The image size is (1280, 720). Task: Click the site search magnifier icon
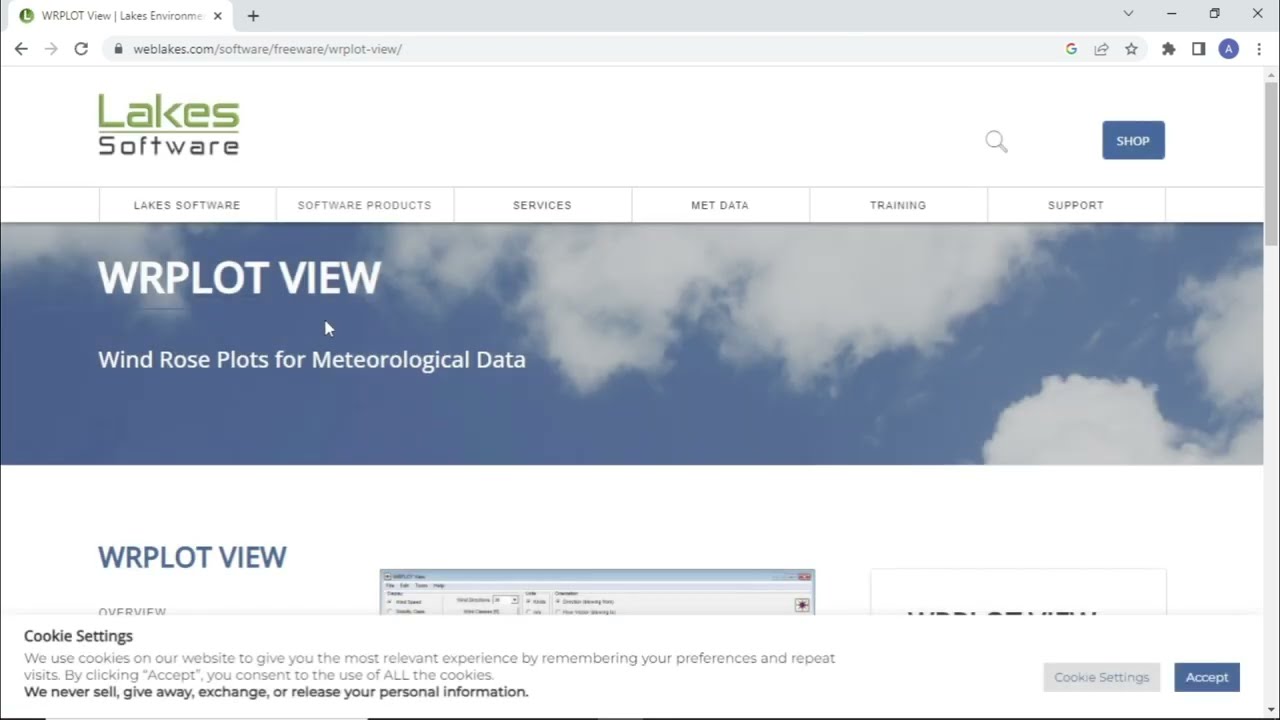click(x=996, y=141)
